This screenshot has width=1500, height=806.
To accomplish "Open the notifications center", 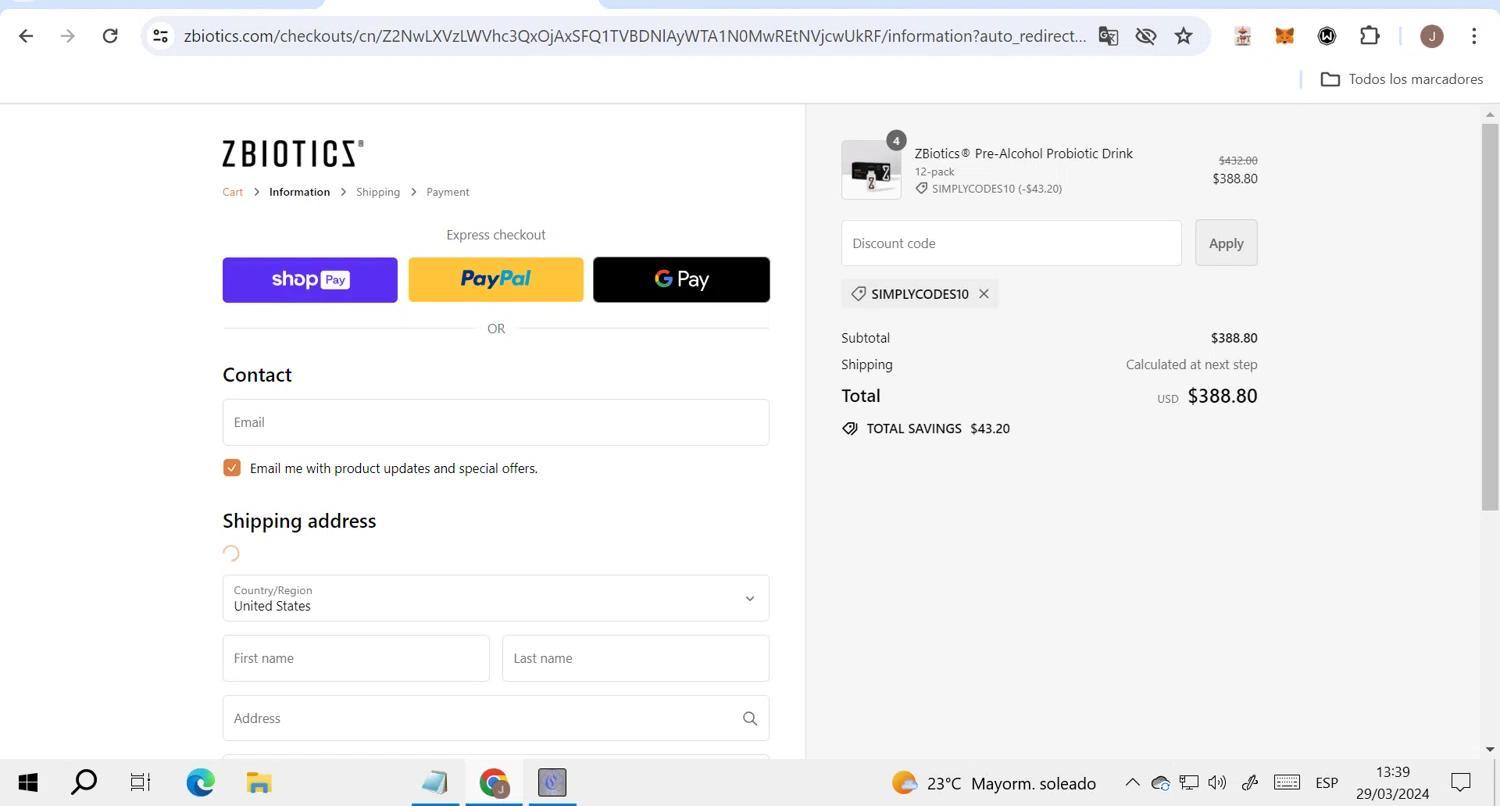I will point(1461,783).
